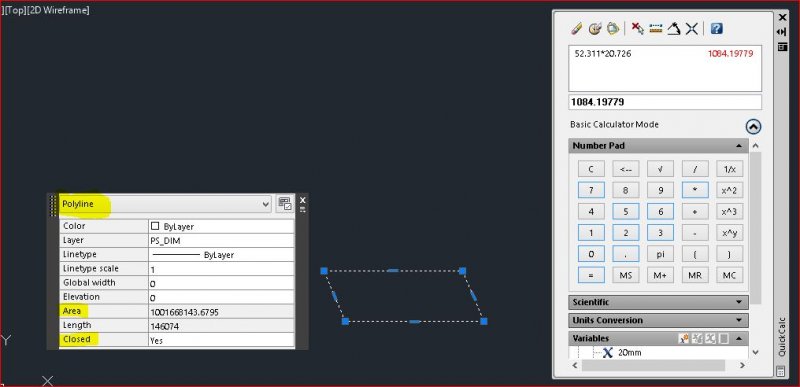800x387 pixels.
Task: Paste value to command line icon
Action: click(613, 29)
